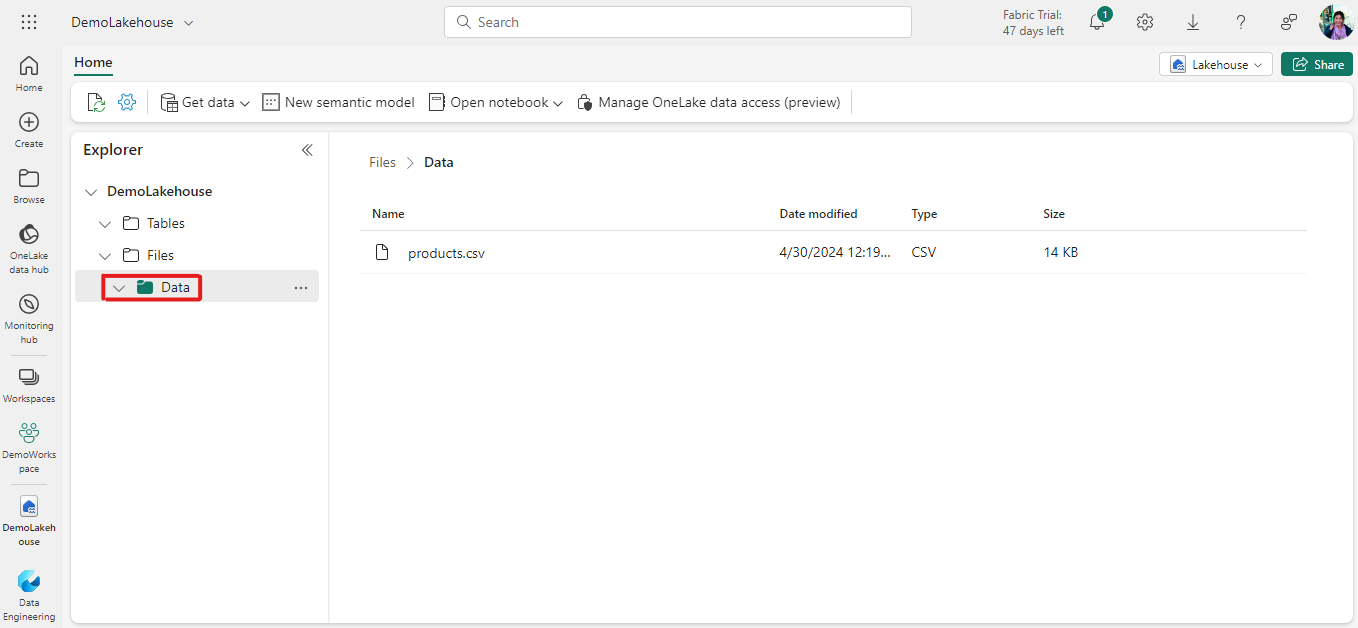Select the Home ribbon tab
Screen dimensions: 1358x628
93,62
